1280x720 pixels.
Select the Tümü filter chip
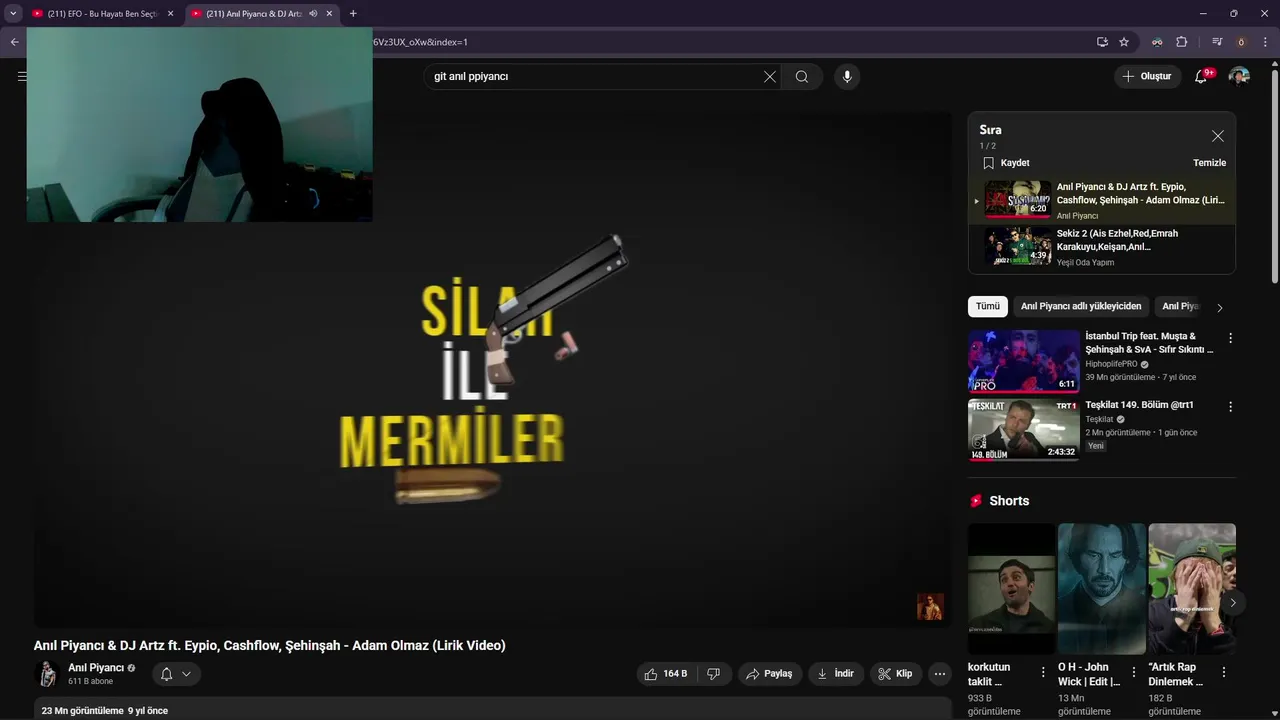tap(988, 307)
